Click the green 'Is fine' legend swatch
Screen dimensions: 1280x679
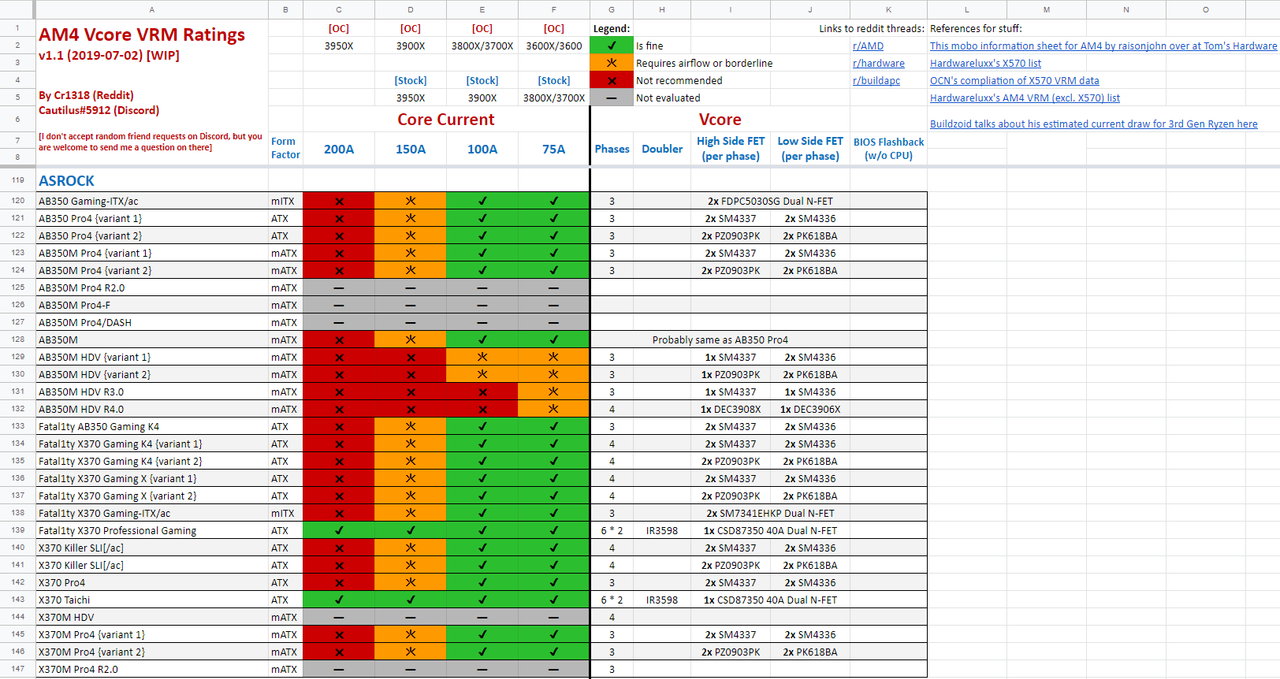[x=612, y=46]
